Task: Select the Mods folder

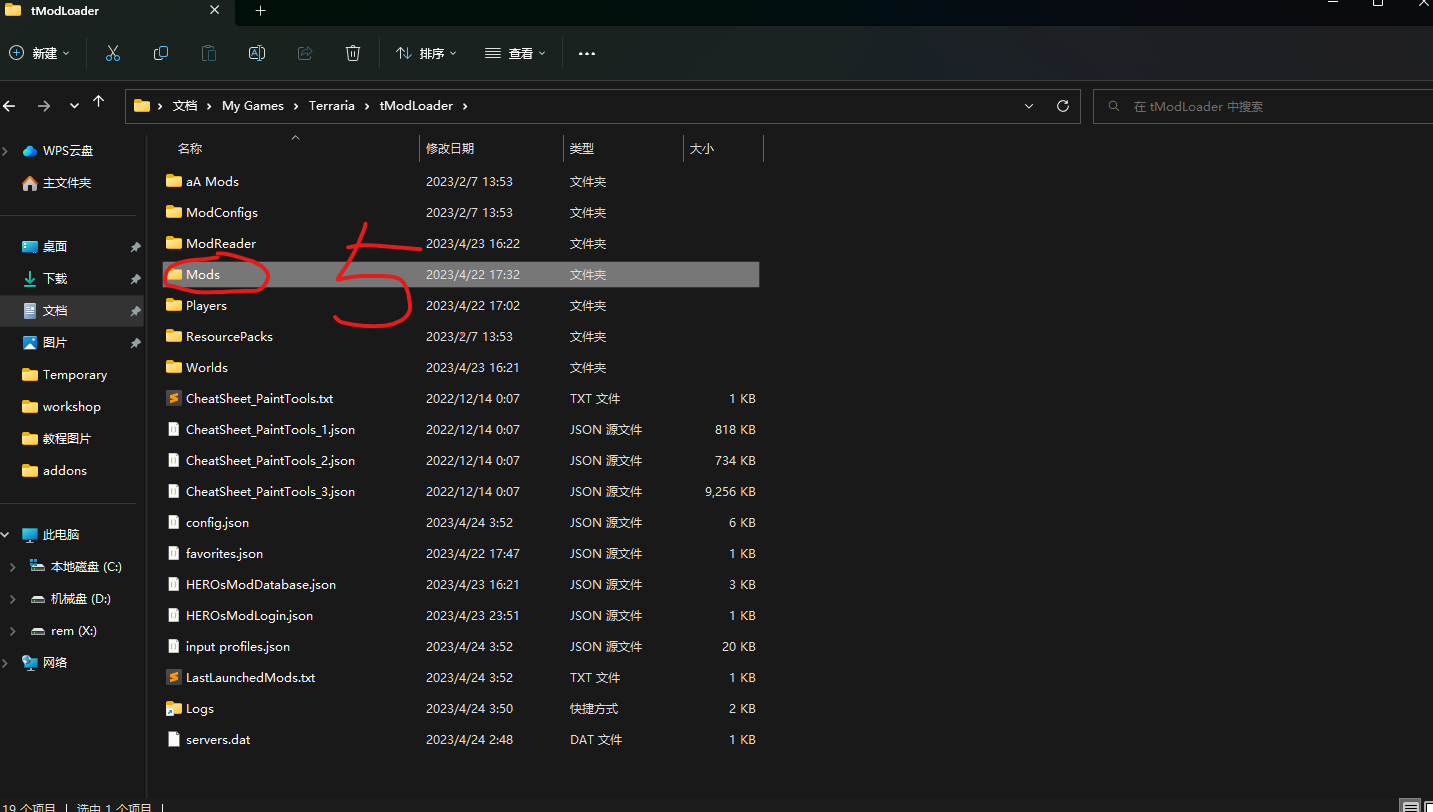Action: point(461,274)
